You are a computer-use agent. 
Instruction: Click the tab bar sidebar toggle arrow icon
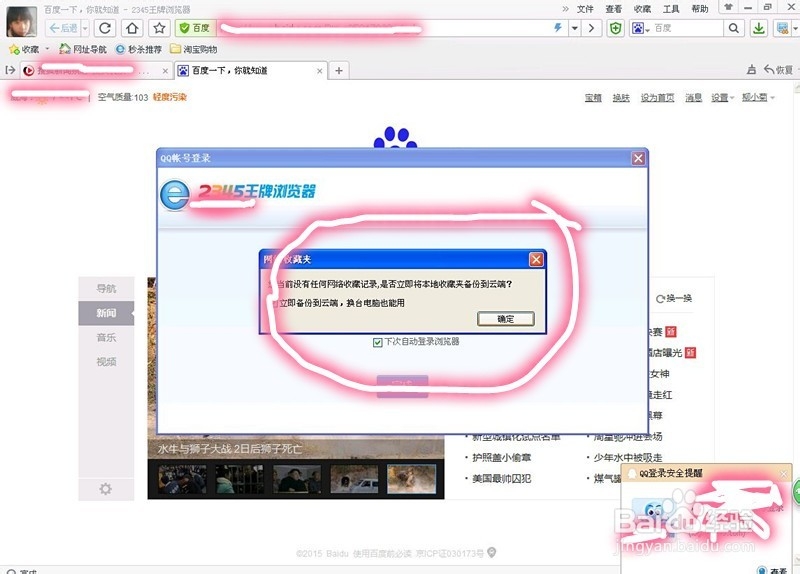[10, 70]
